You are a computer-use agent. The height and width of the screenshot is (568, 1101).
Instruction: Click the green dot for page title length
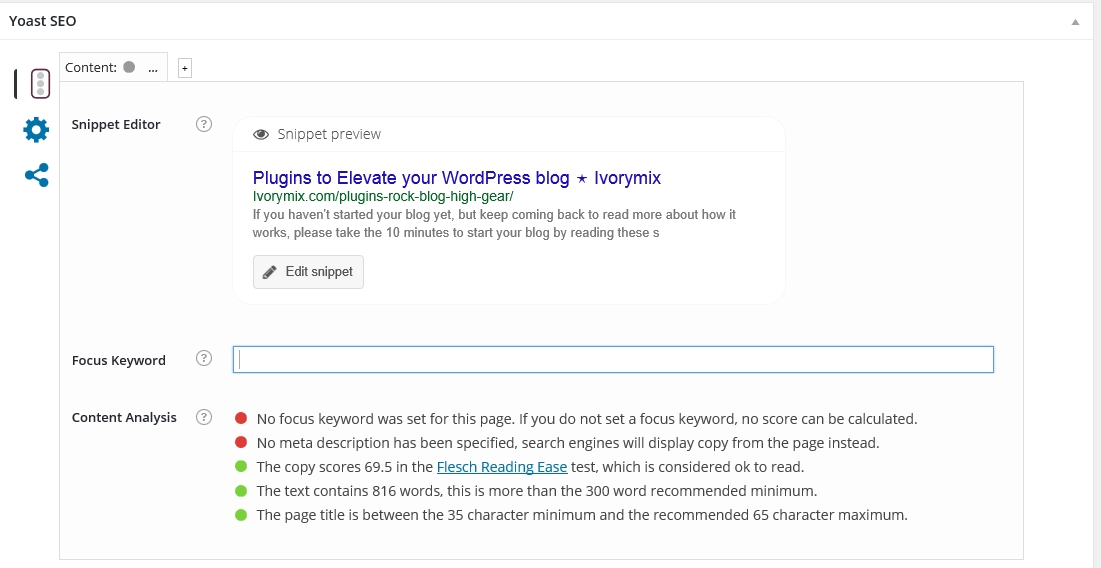241,515
